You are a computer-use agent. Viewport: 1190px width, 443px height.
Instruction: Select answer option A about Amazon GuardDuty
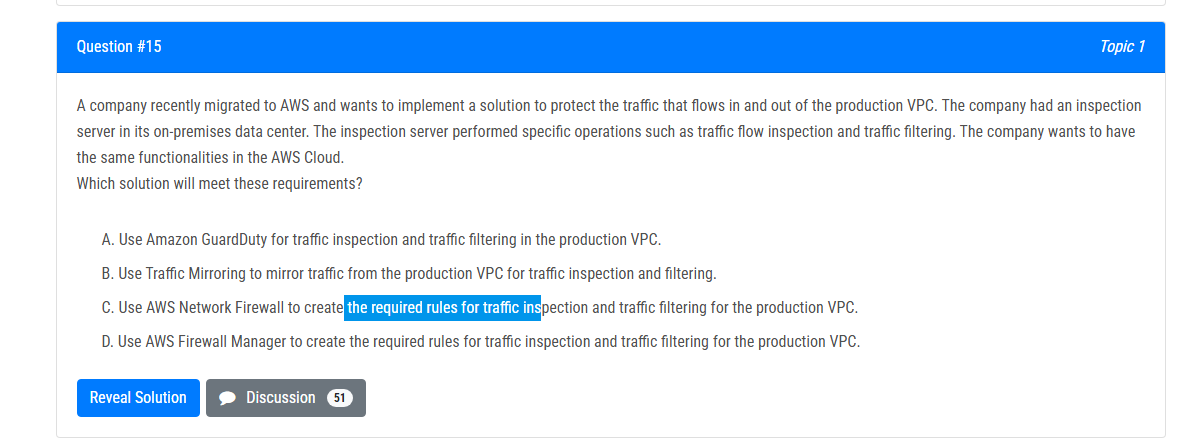tap(381, 240)
